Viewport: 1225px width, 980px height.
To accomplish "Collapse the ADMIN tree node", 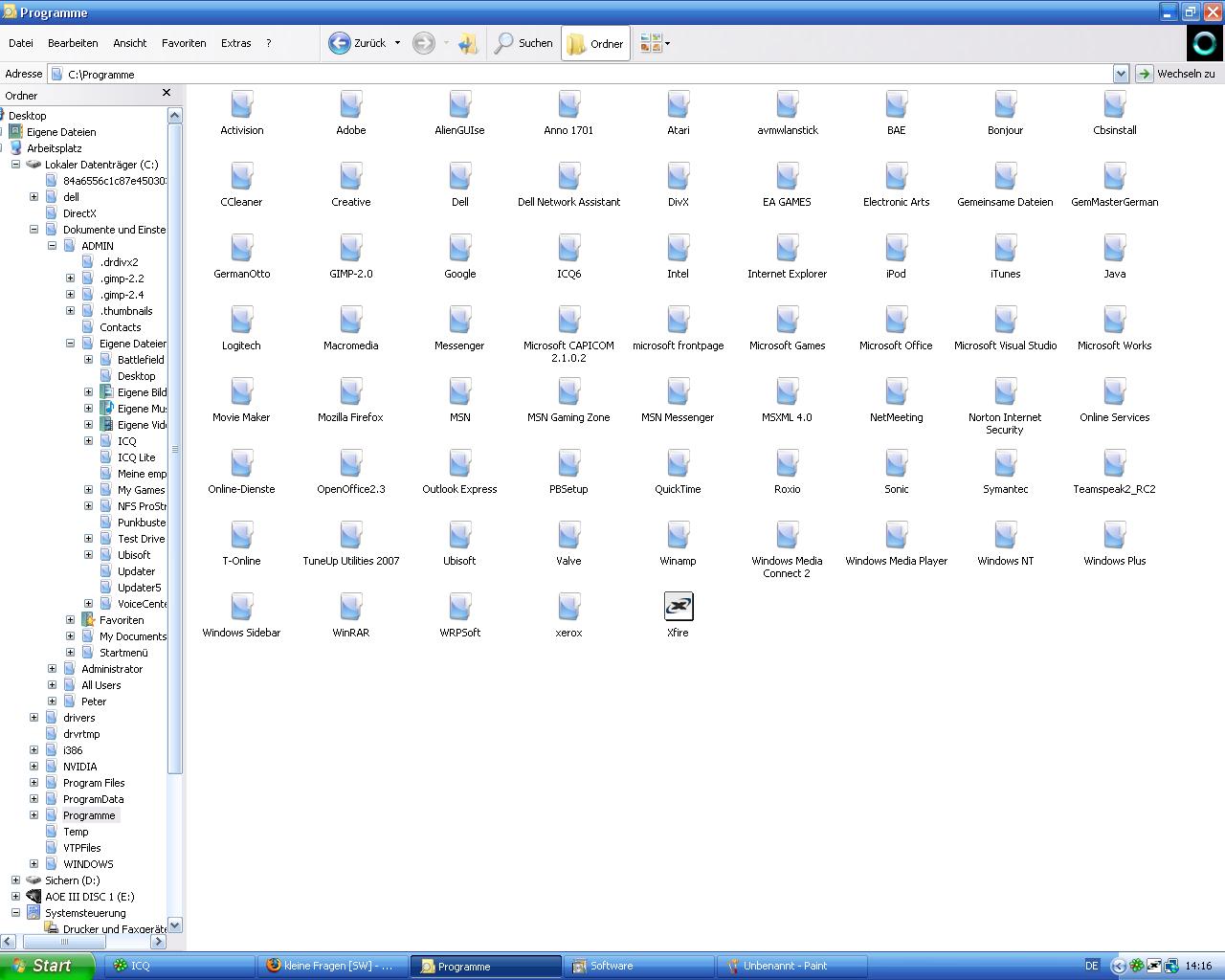I will pos(53,246).
